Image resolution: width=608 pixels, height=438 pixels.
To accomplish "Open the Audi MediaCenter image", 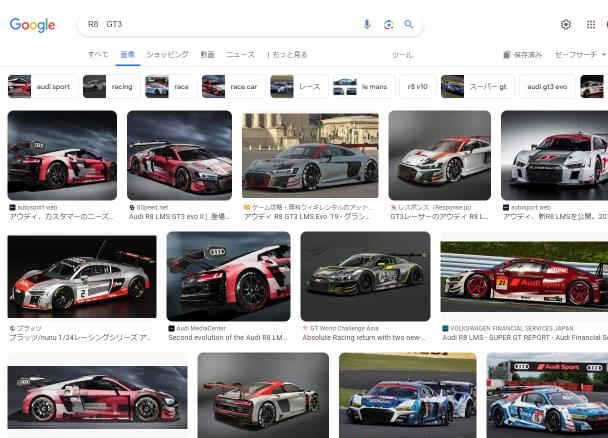I will [x=228, y=276].
